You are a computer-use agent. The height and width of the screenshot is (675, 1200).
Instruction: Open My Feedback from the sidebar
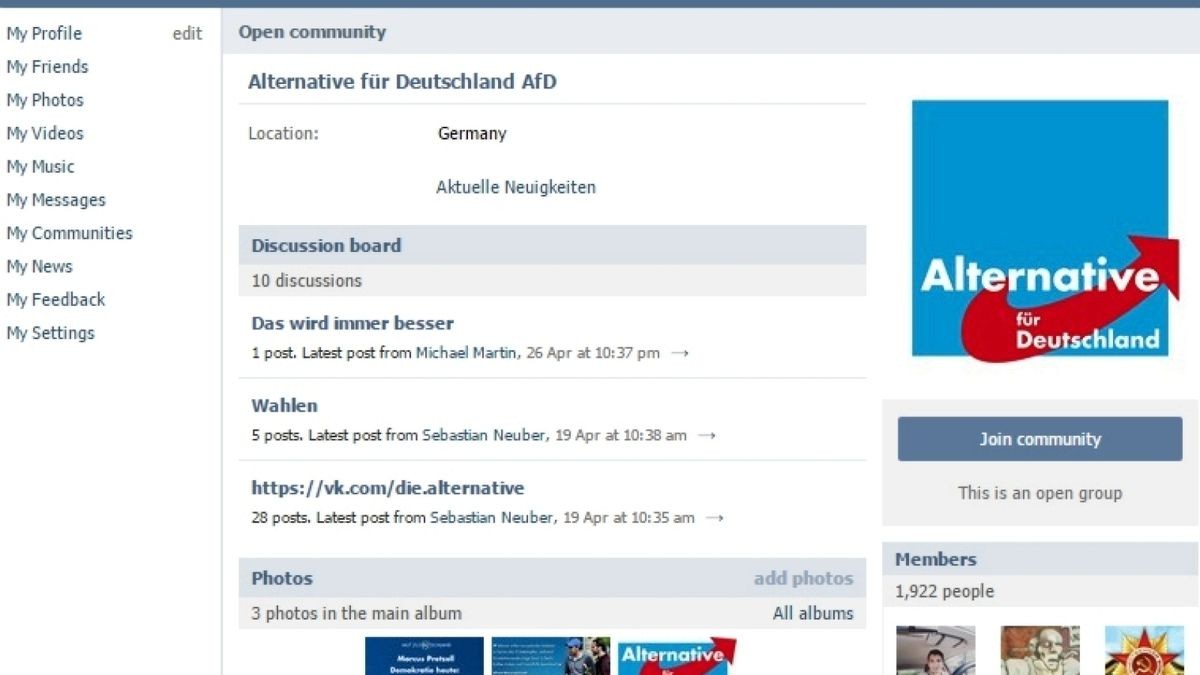coord(55,299)
